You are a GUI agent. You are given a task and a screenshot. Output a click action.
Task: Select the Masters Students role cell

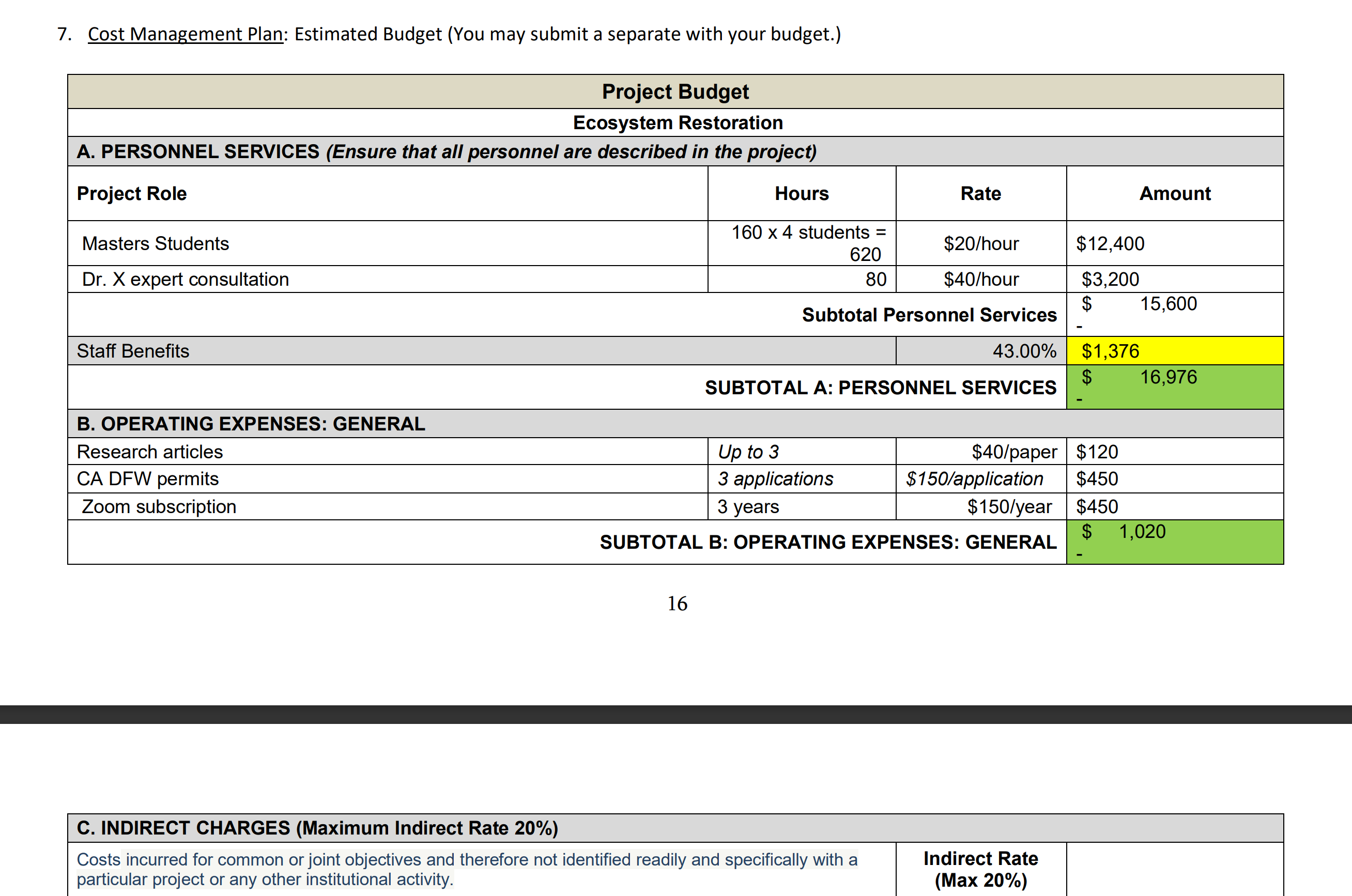coord(156,243)
